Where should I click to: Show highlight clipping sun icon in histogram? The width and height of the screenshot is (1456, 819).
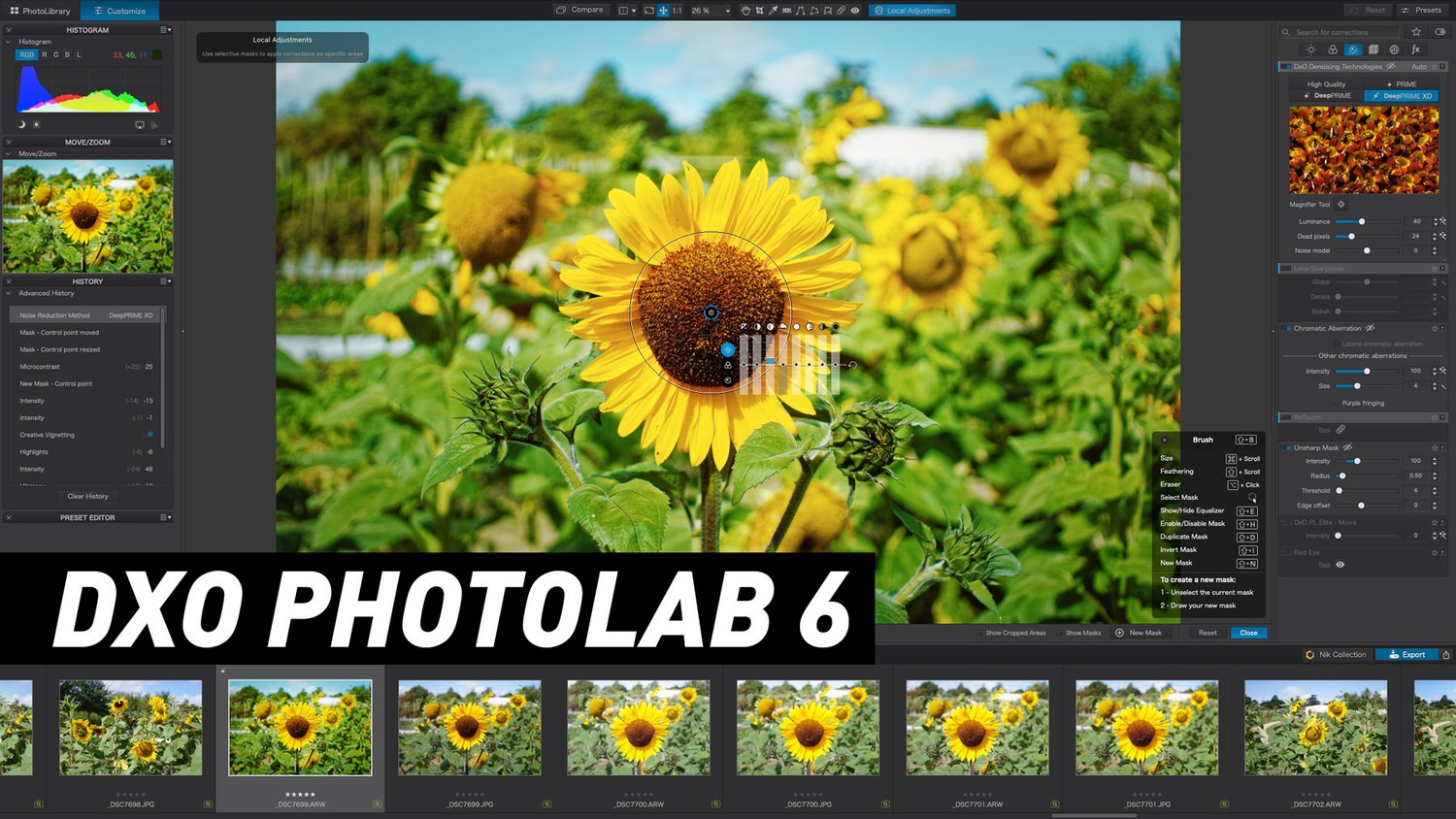click(x=37, y=124)
